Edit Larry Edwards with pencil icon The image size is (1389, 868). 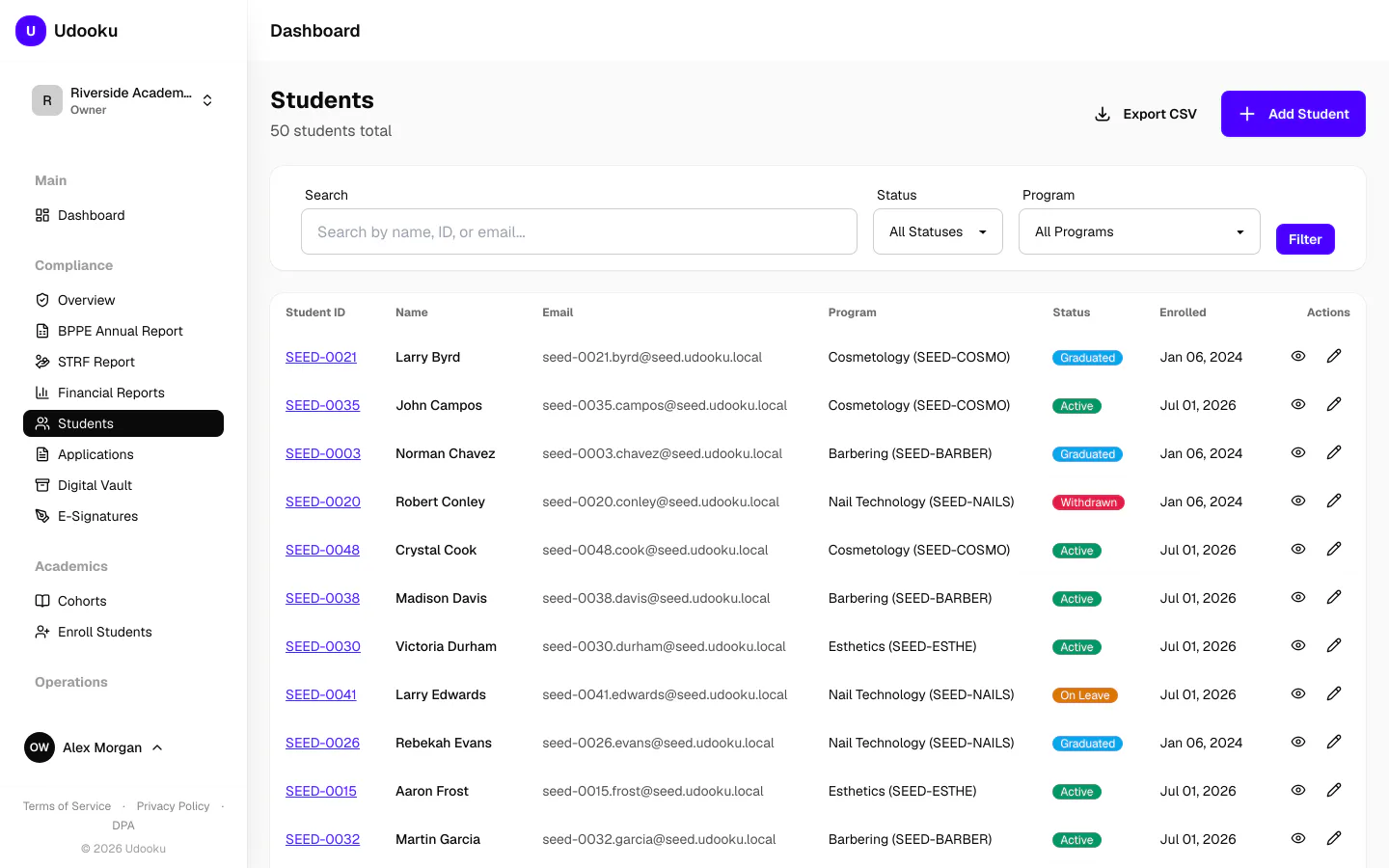[1334, 693]
